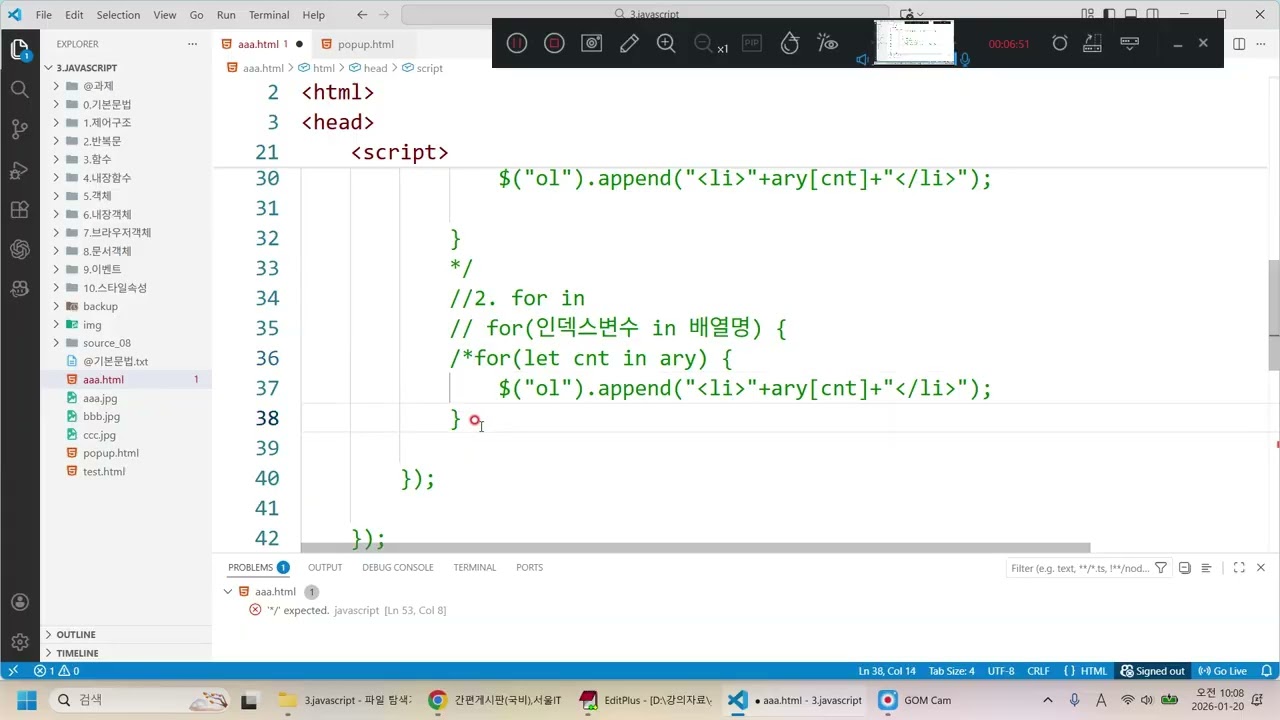The height and width of the screenshot is (720, 1280).
Task: Click the Go Live status bar button
Action: pyautogui.click(x=1222, y=671)
